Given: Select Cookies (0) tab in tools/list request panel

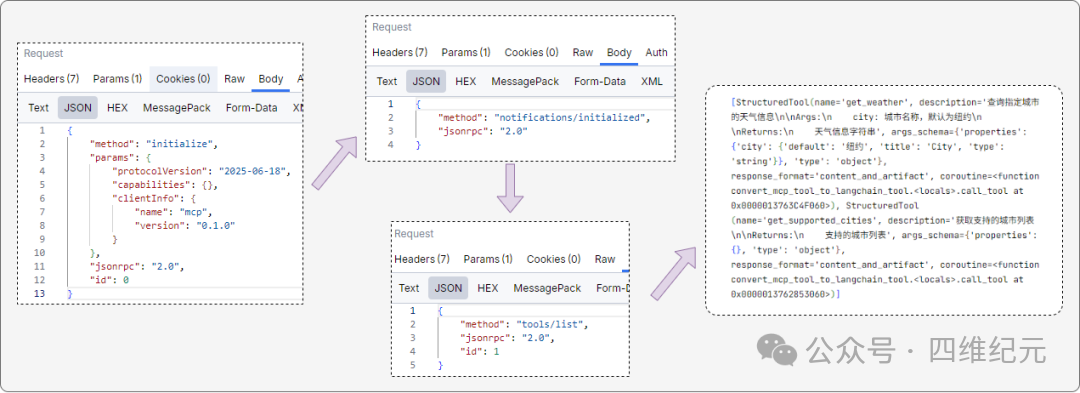Looking at the screenshot, I should pyautogui.click(x=554, y=259).
